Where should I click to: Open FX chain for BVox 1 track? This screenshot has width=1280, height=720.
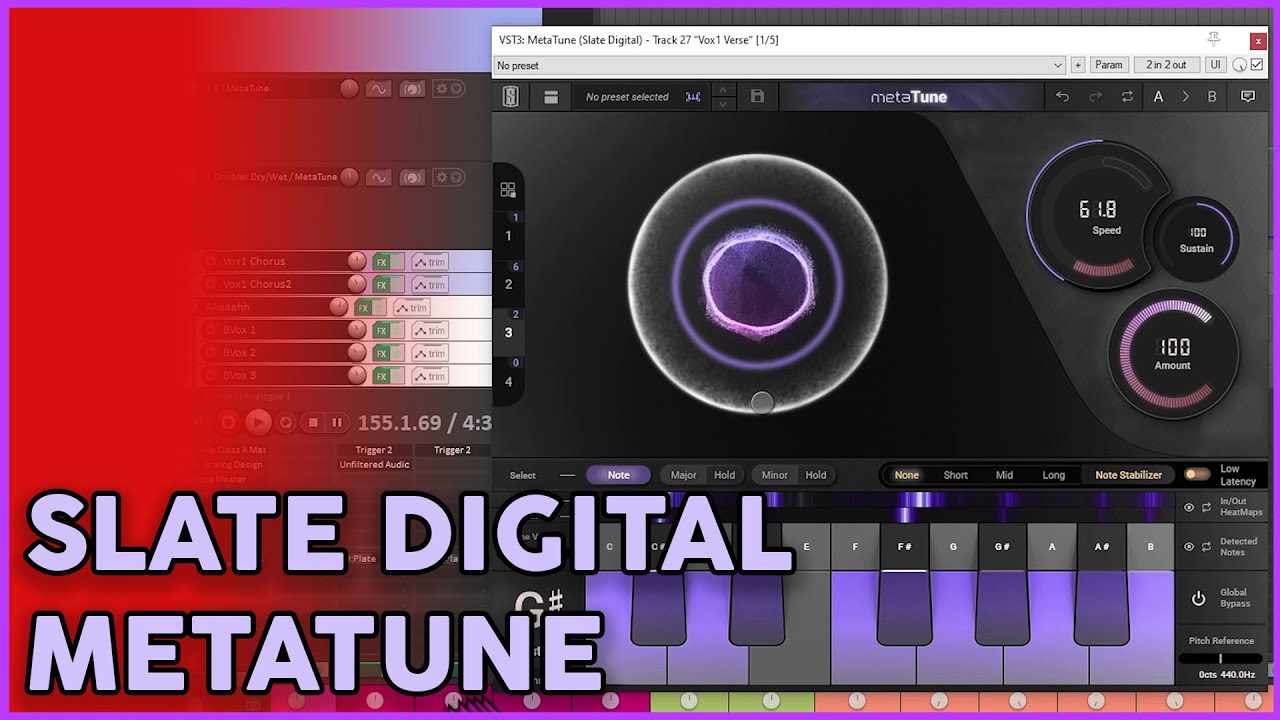[x=381, y=331]
